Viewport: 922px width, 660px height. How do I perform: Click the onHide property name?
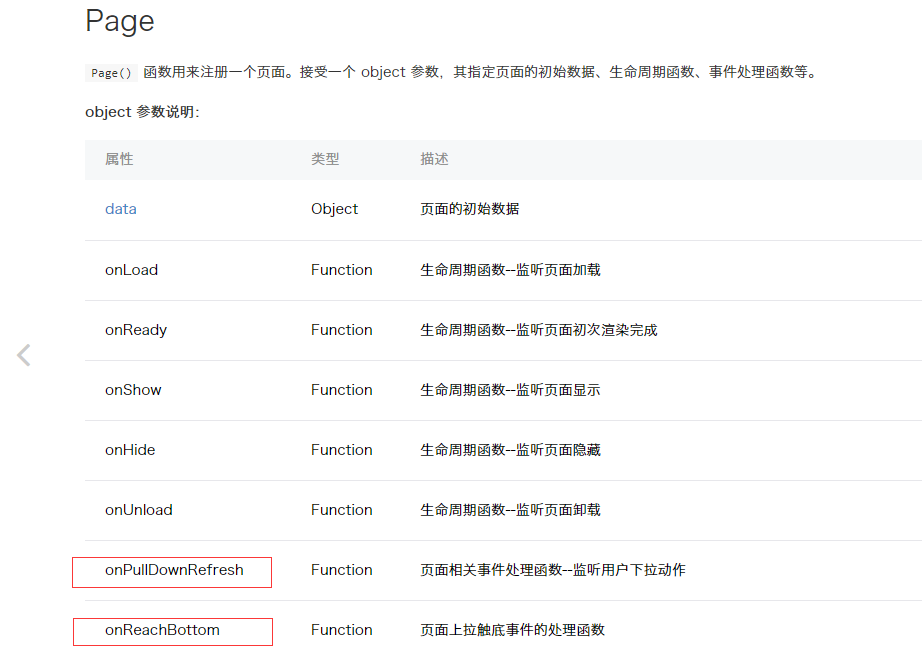pos(130,450)
